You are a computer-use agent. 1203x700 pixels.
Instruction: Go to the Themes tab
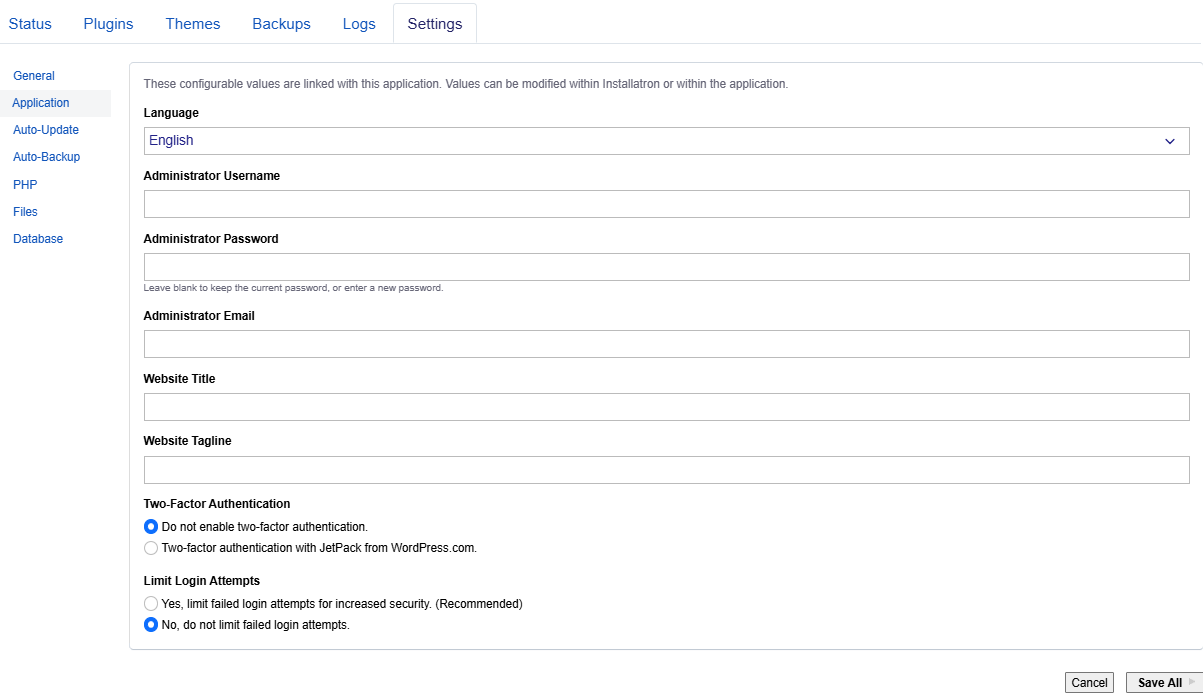[193, 24]
